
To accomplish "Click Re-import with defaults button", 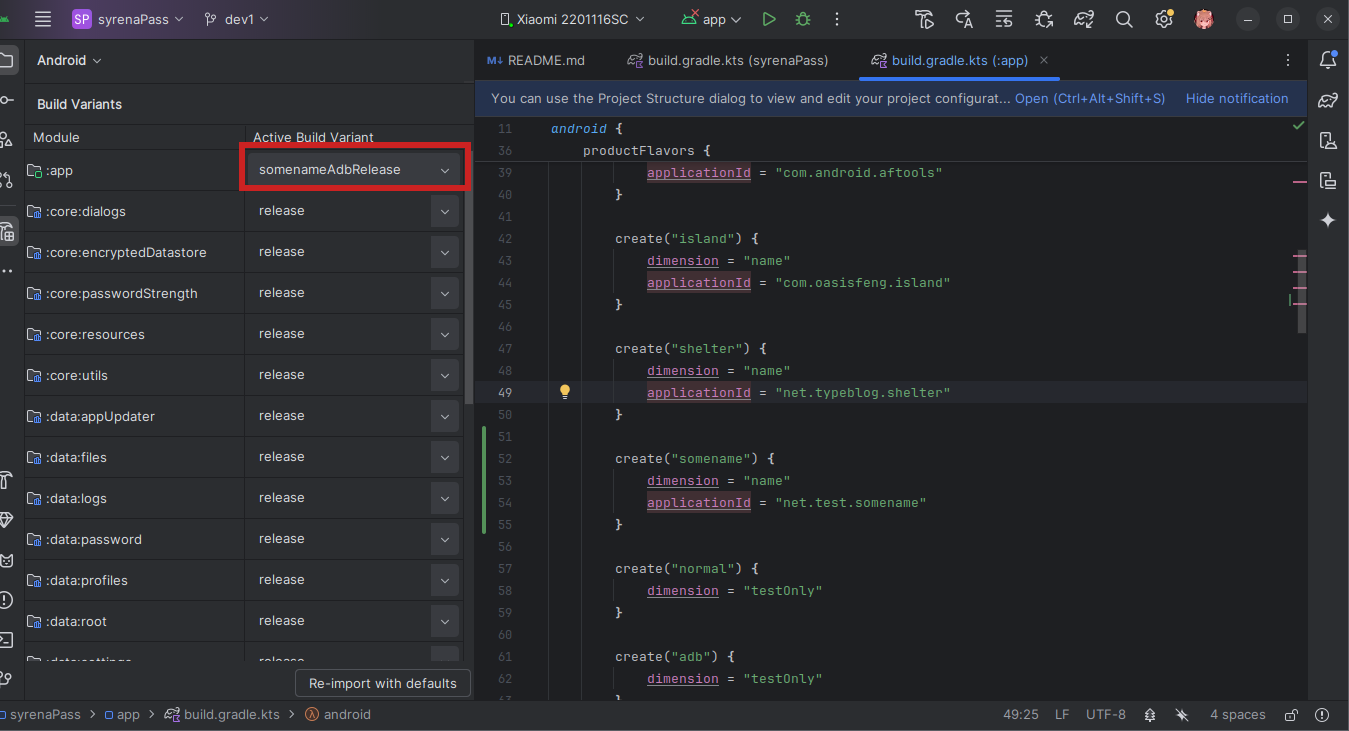I will click(x=383, y=683).
